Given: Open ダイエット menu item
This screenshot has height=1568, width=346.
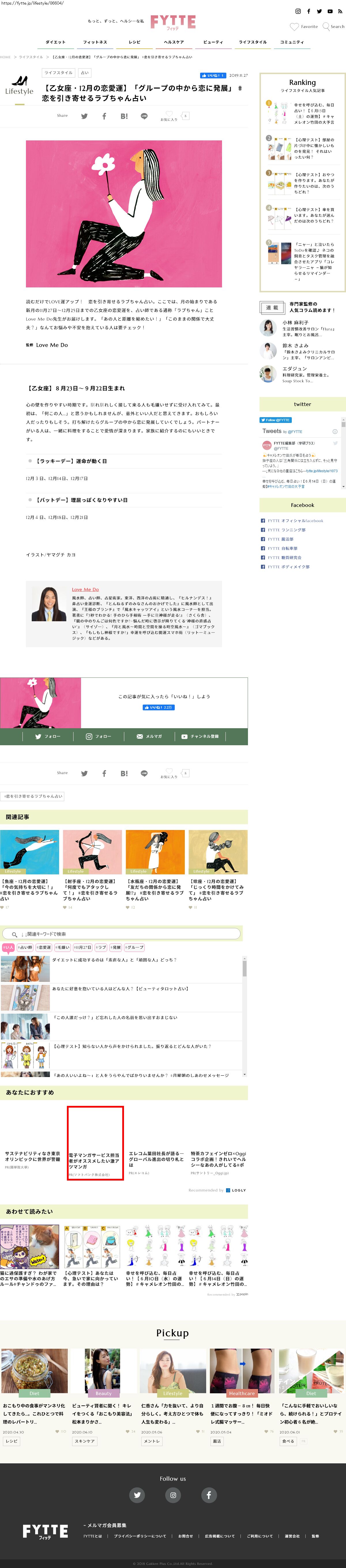Looking at the screenshot, I should click(55, 42).
